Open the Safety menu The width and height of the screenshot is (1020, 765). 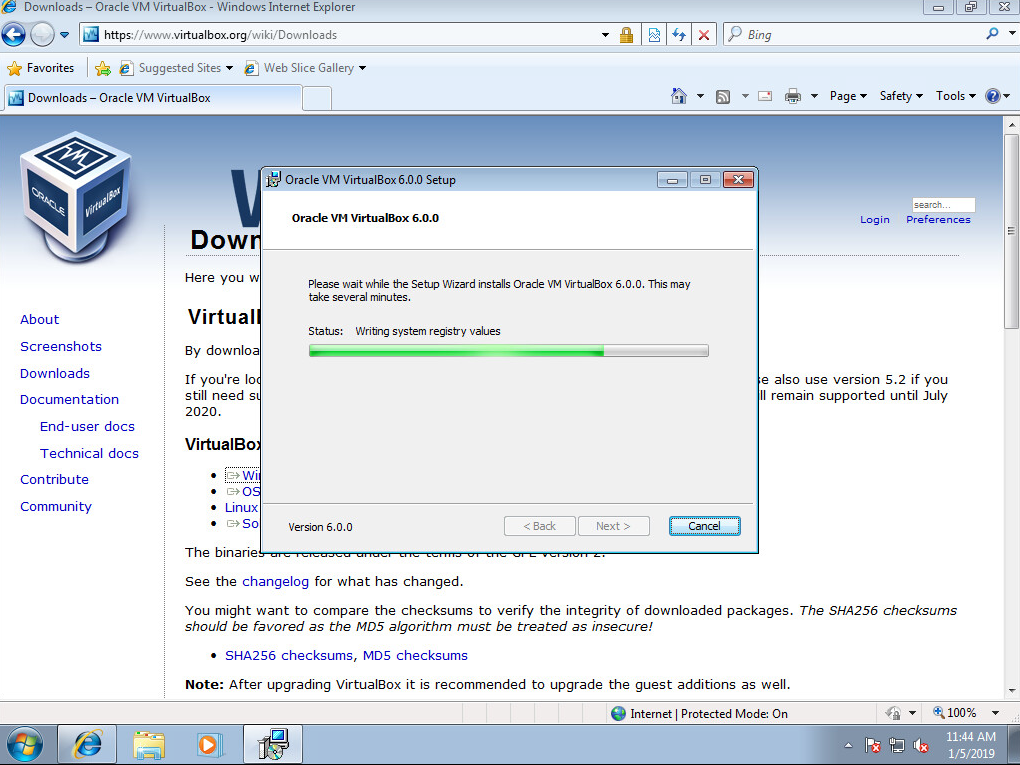(x=901, y=96)
